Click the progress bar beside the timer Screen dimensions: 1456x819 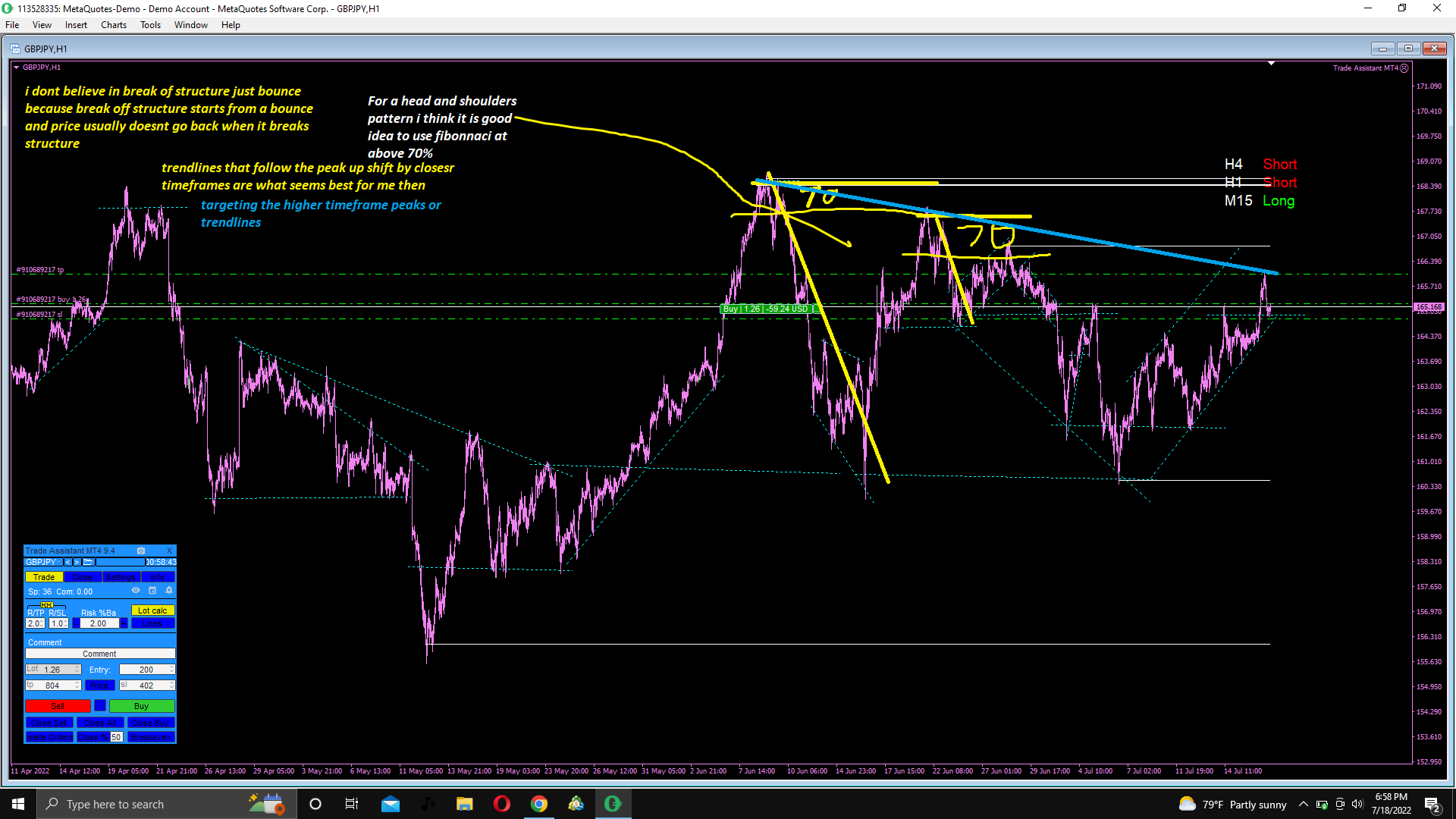tap(120, 562)
